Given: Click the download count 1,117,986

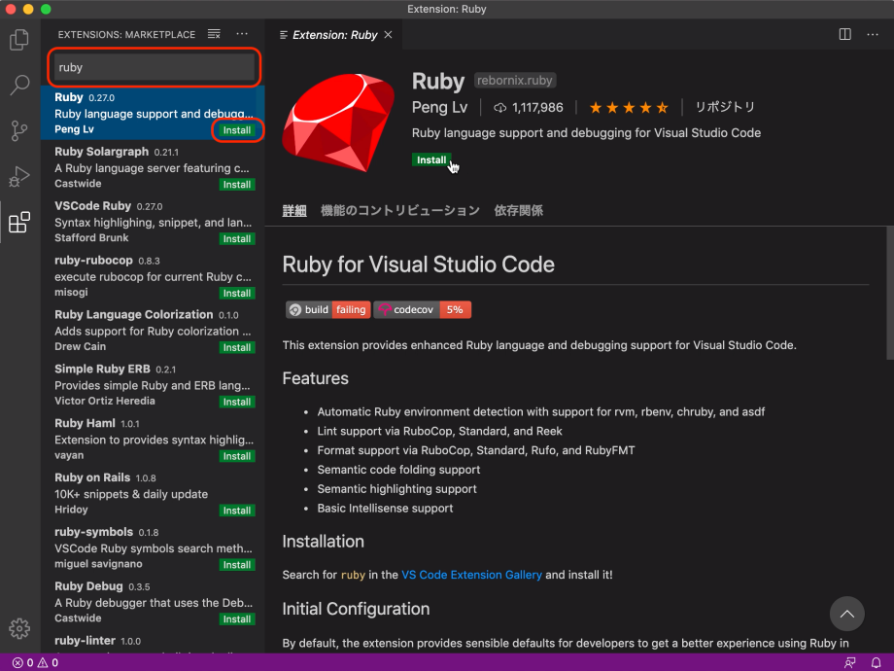Looking at the screenshot, I should click(x=529, y=107).
